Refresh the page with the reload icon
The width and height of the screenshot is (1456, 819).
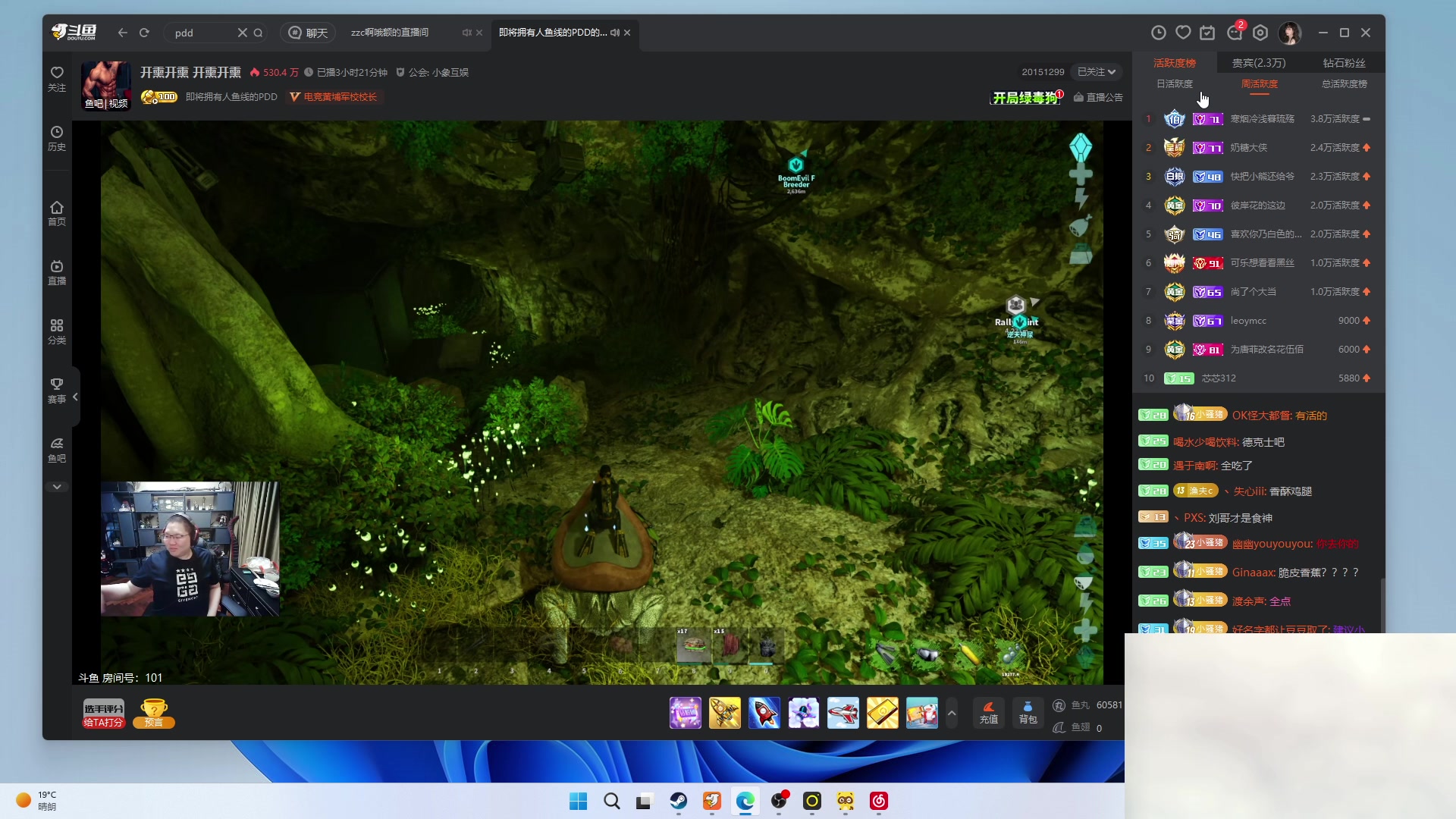(144, 33)
